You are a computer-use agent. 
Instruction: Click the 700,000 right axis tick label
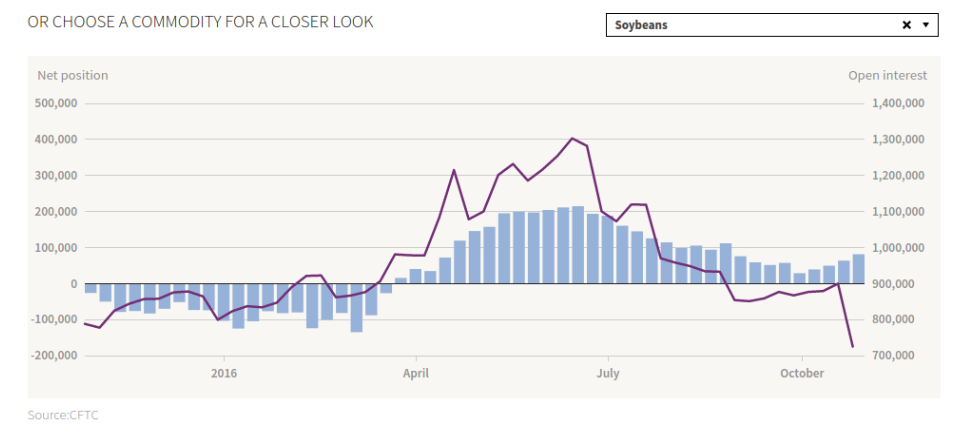(x=902, y=355)
